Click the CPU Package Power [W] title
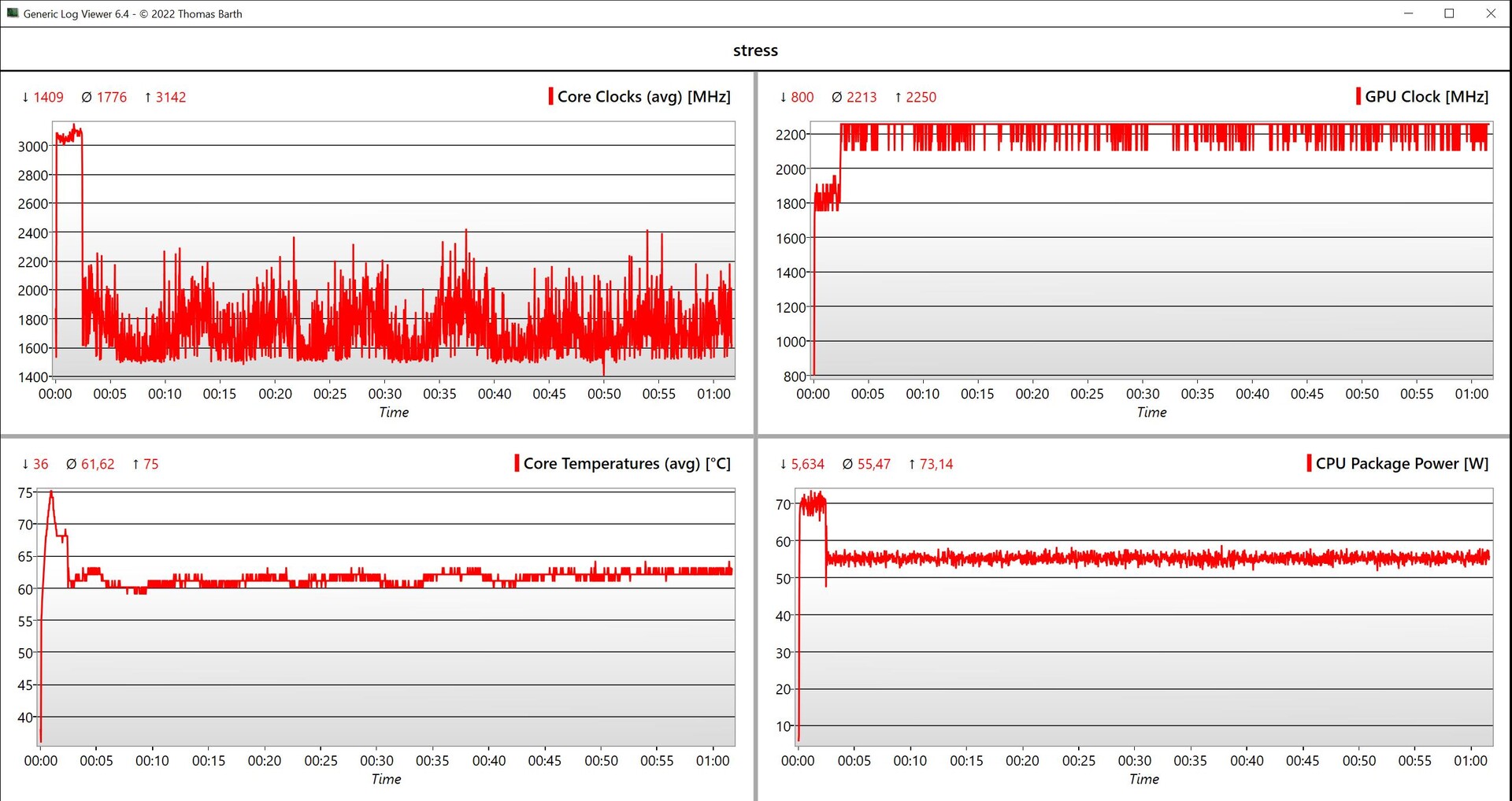Image resolution: width=1512 pixels, height=801 pixels. click(x=1402, y=463)
